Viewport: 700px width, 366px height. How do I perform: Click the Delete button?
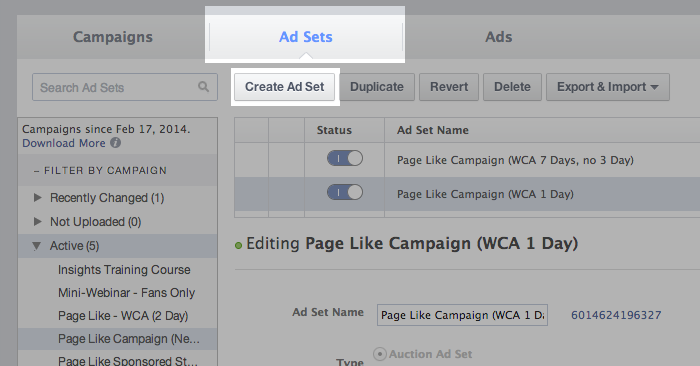(x=512, y=87)
